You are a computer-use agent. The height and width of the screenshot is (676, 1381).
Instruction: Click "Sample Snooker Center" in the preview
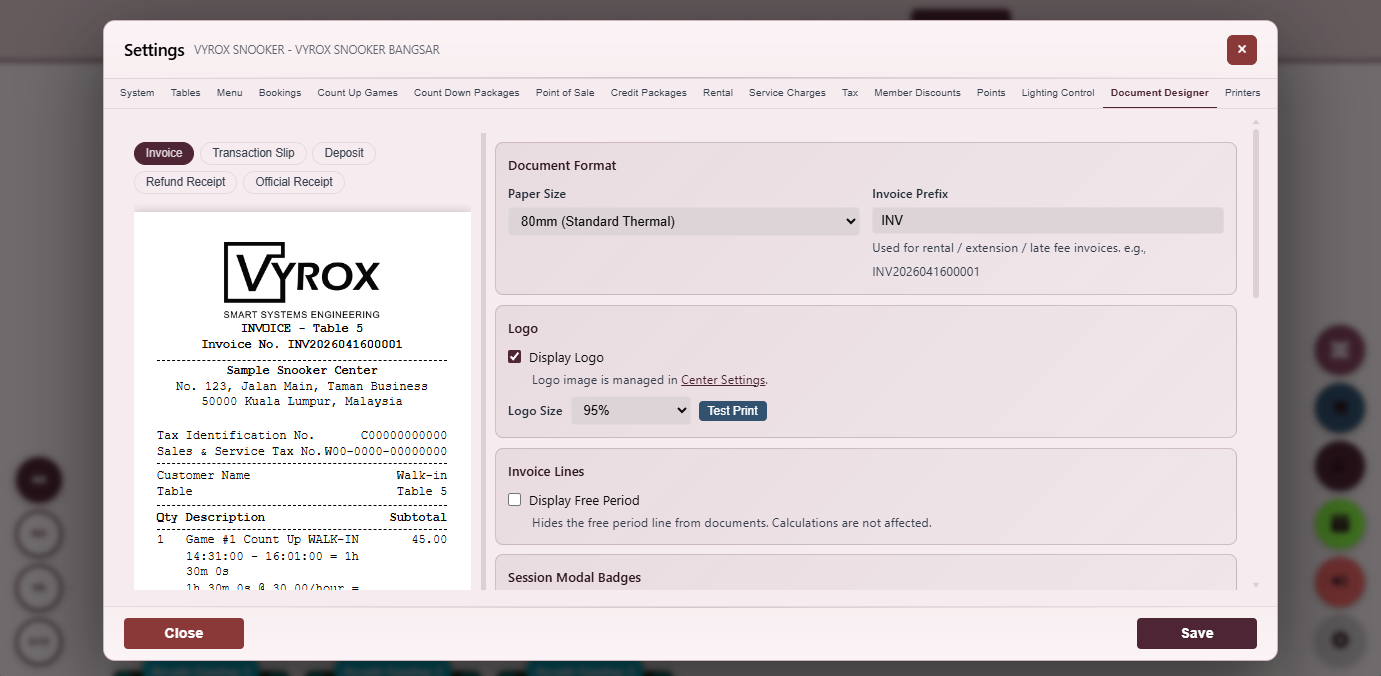[302, 370]
